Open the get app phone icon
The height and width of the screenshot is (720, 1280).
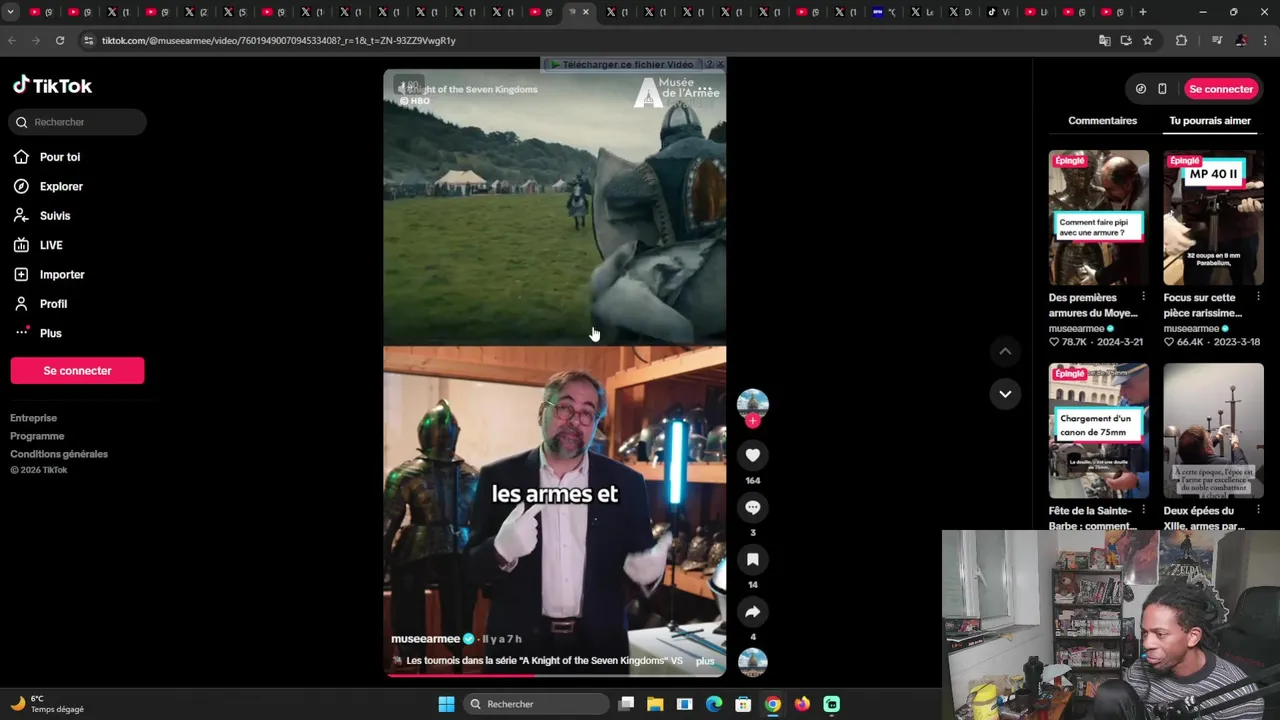[1162, 89]
